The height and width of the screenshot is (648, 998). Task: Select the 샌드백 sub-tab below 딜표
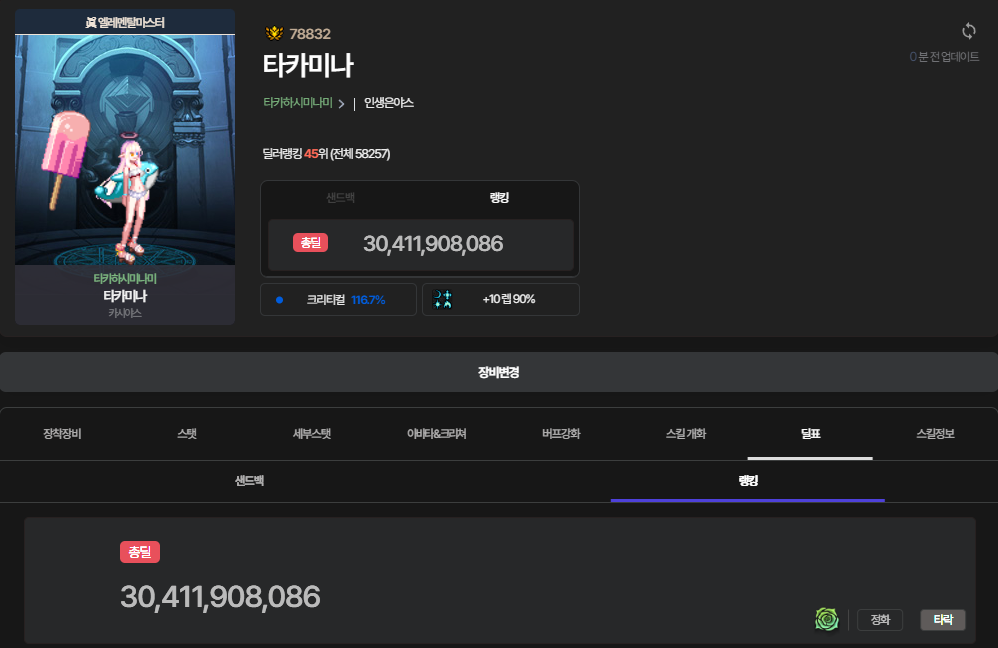coord(249,481)
